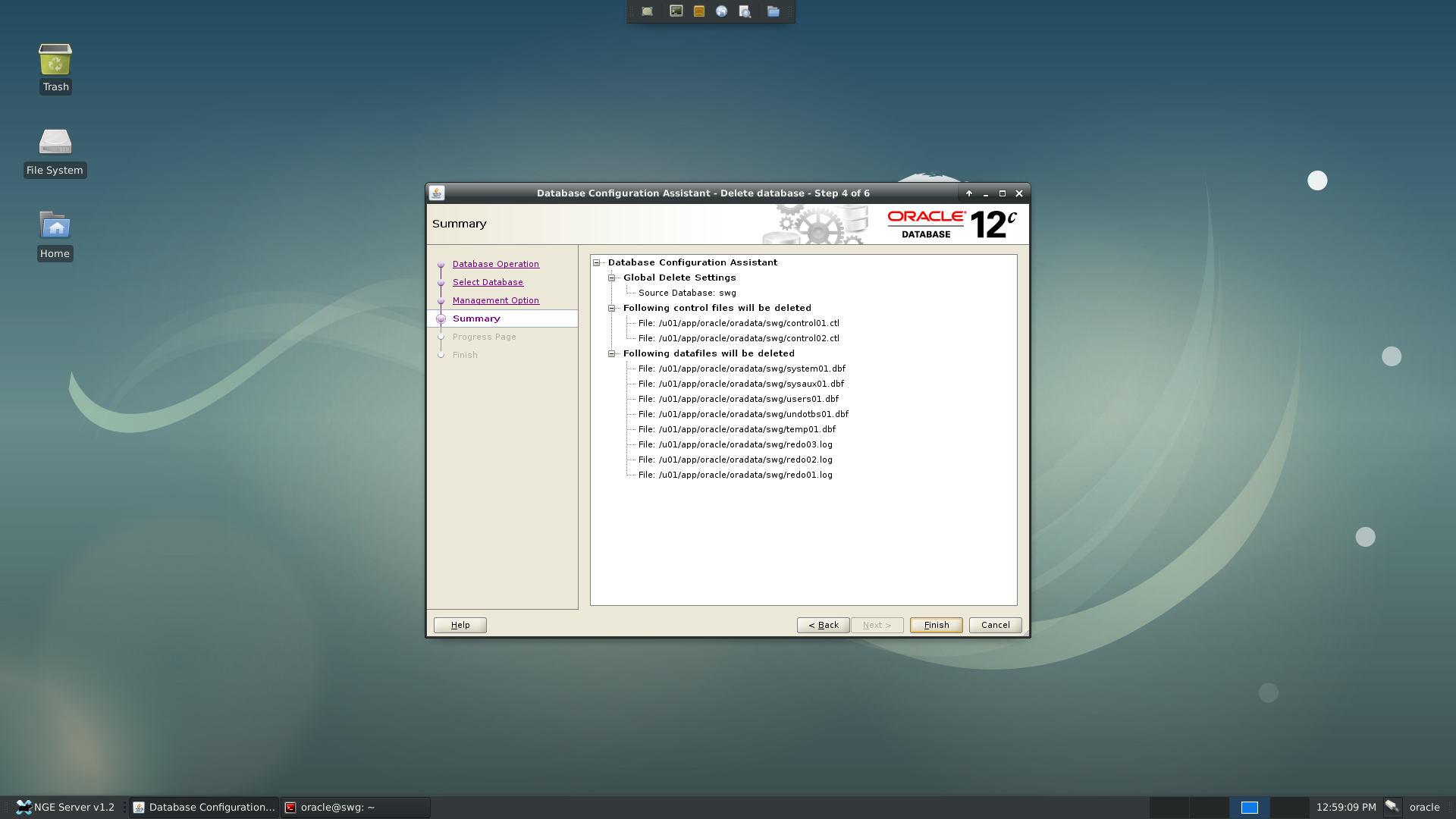Viewport: 1456px width, 819px height.
Task: Select the Summary step in the sidebar
Action: click(476, 318)
